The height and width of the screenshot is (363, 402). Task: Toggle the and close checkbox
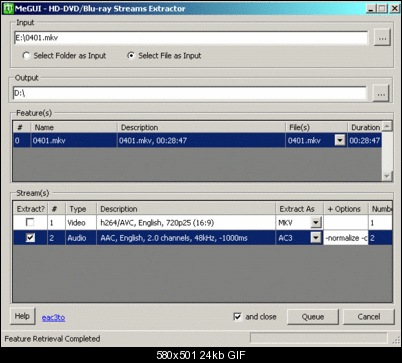[237, 316]
